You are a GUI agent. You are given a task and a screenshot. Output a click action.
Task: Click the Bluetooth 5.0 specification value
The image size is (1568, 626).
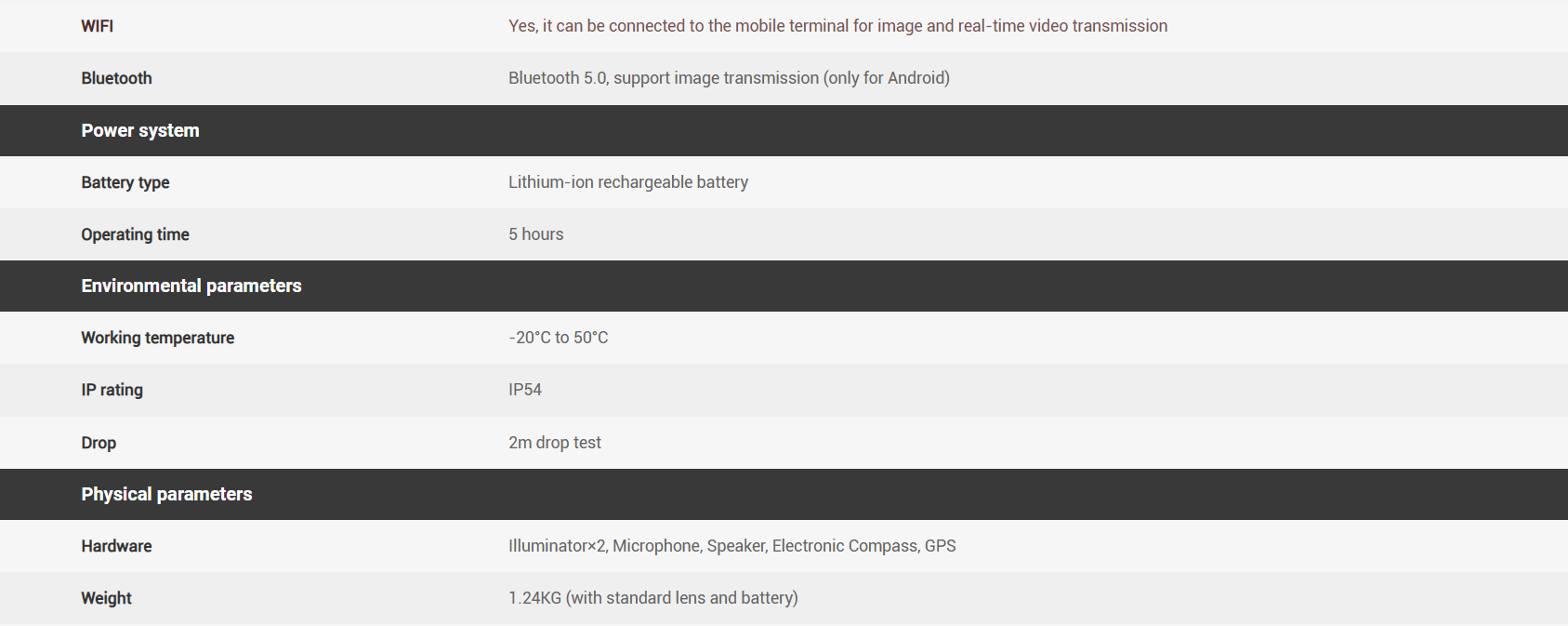(728, 78)
